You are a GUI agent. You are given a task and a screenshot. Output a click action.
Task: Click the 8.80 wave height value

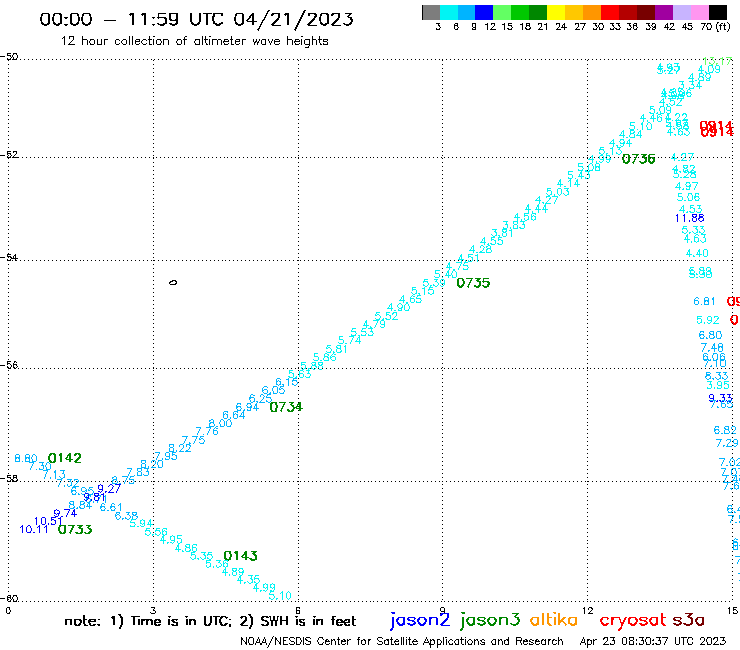[x=26, y=458]
